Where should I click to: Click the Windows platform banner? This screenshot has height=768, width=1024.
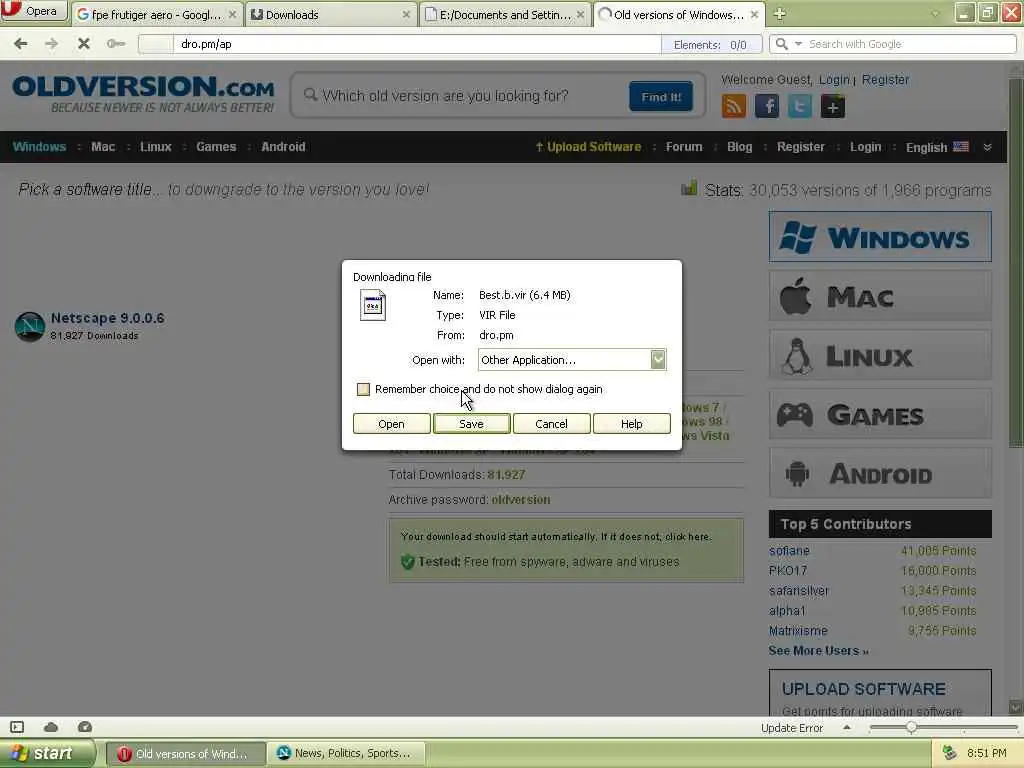pos(880,236)
